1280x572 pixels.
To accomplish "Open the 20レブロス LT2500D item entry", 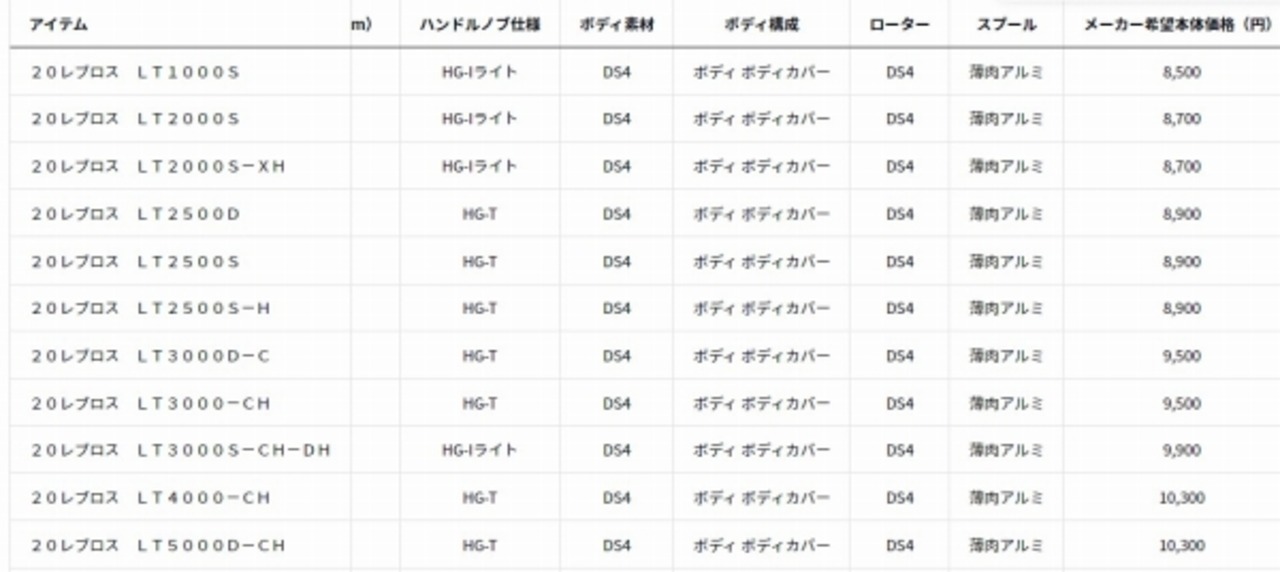I will click(x=136, y=215).
